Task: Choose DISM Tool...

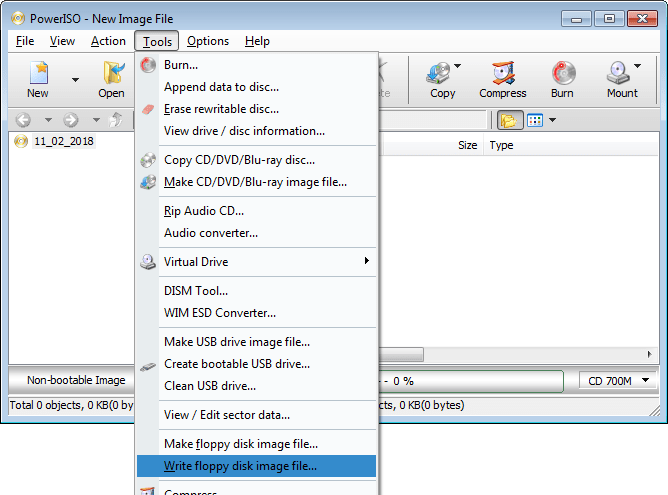Action: pos(256,291)
